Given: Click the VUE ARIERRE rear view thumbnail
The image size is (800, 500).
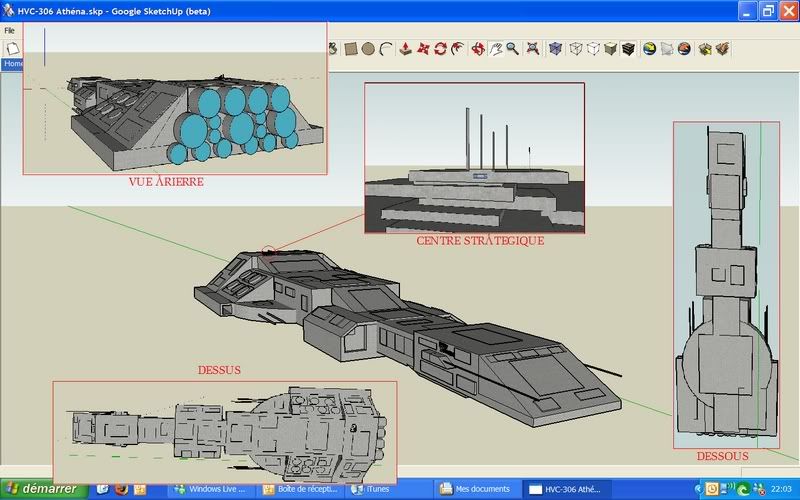Looking at the screenshot, I should 174,98.
